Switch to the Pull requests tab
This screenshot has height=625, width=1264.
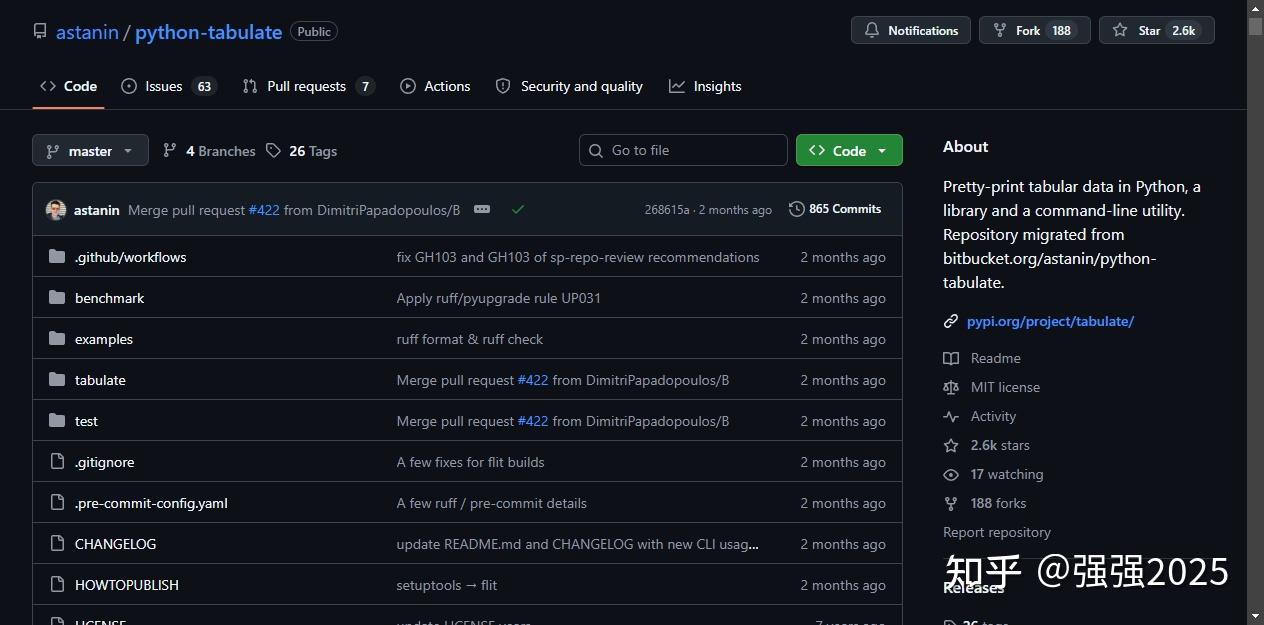point(308,86)
